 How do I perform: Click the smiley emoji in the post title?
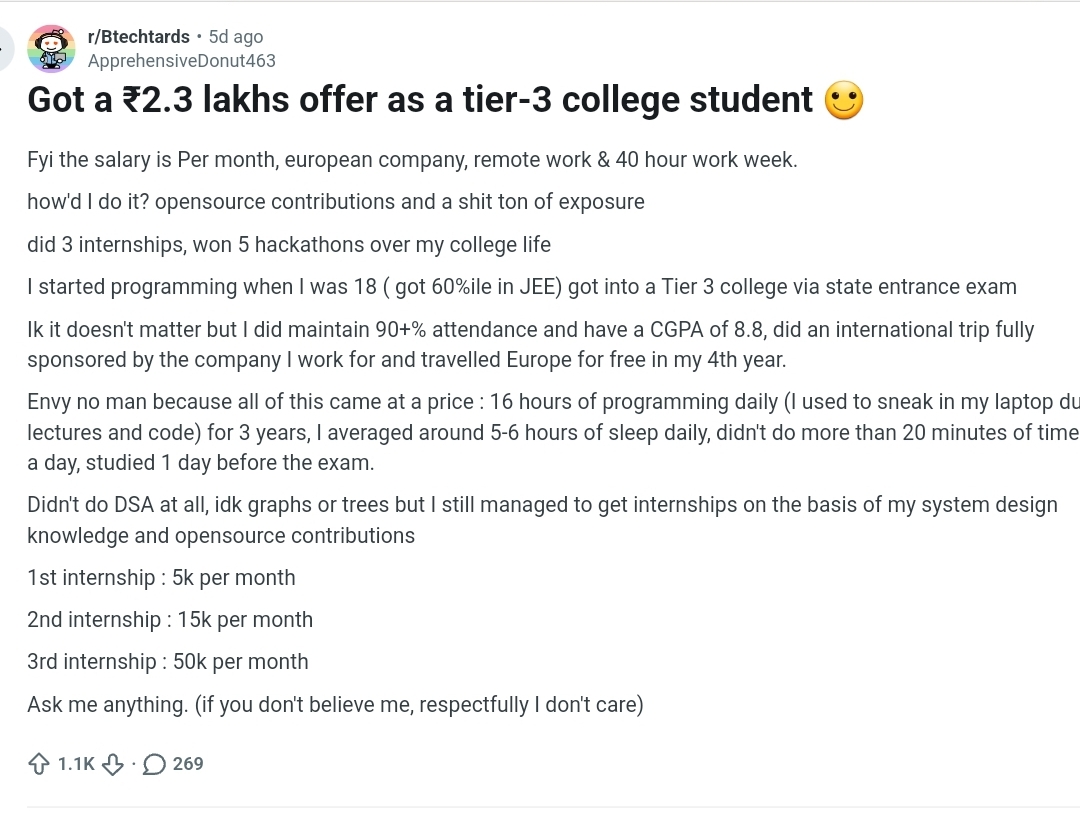pos(843,101)
